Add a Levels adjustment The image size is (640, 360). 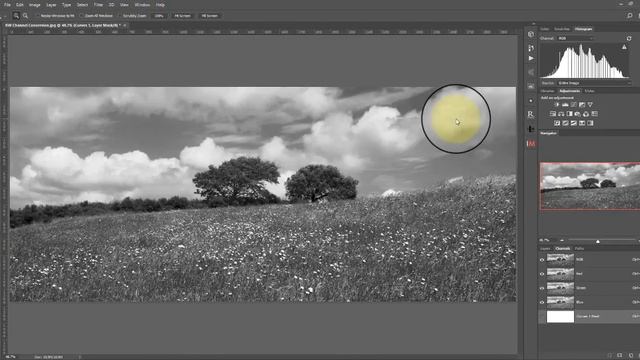(x=565, y=105)
